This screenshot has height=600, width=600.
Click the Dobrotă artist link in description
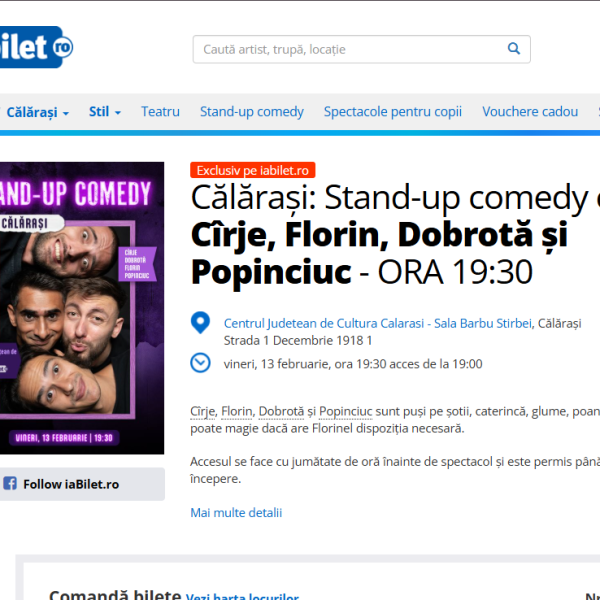point(281,411)
